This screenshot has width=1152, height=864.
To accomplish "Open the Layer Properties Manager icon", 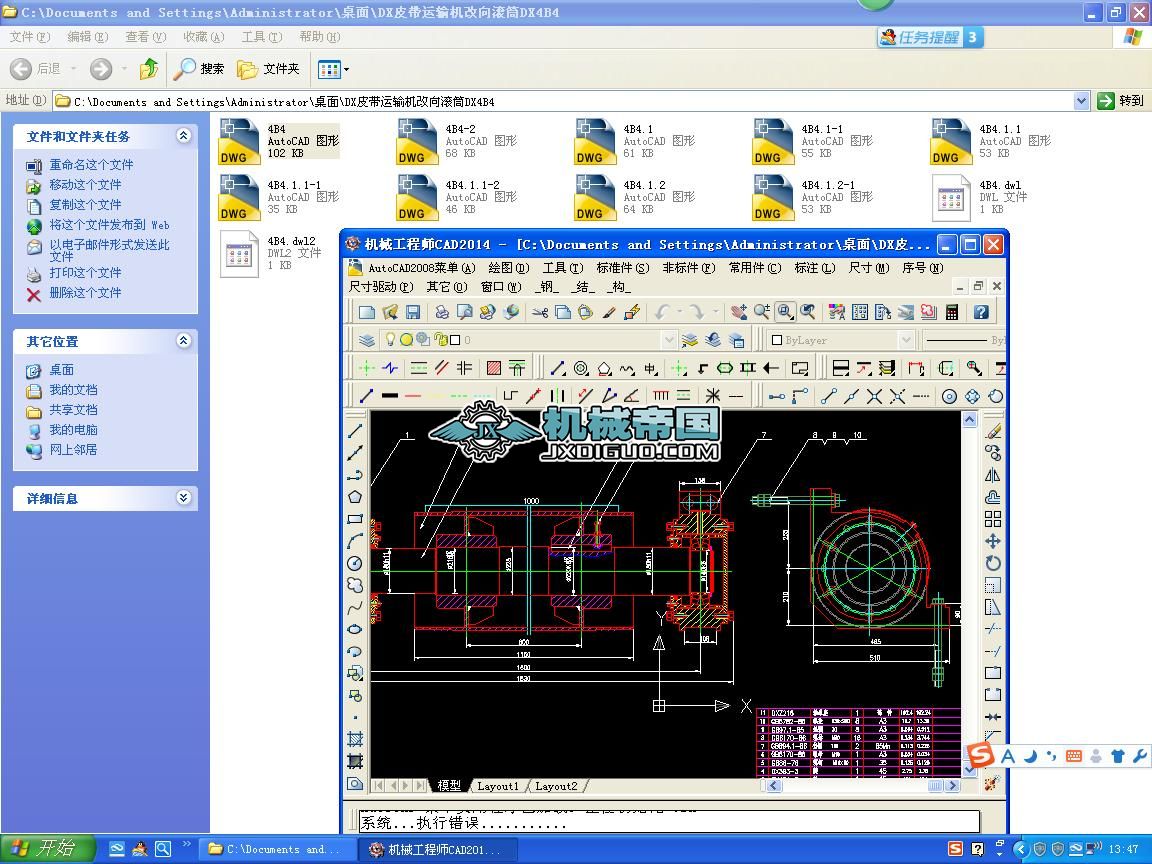I will (367, 339).
